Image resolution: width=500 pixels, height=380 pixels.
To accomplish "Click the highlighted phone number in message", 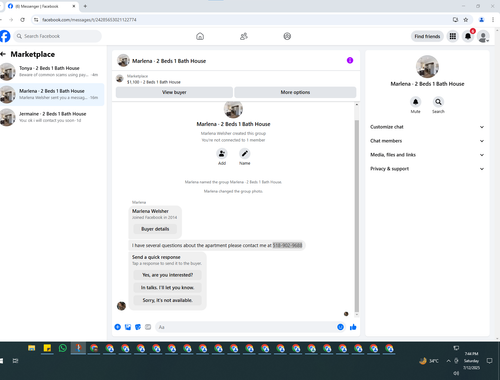I will pos(287,245).
